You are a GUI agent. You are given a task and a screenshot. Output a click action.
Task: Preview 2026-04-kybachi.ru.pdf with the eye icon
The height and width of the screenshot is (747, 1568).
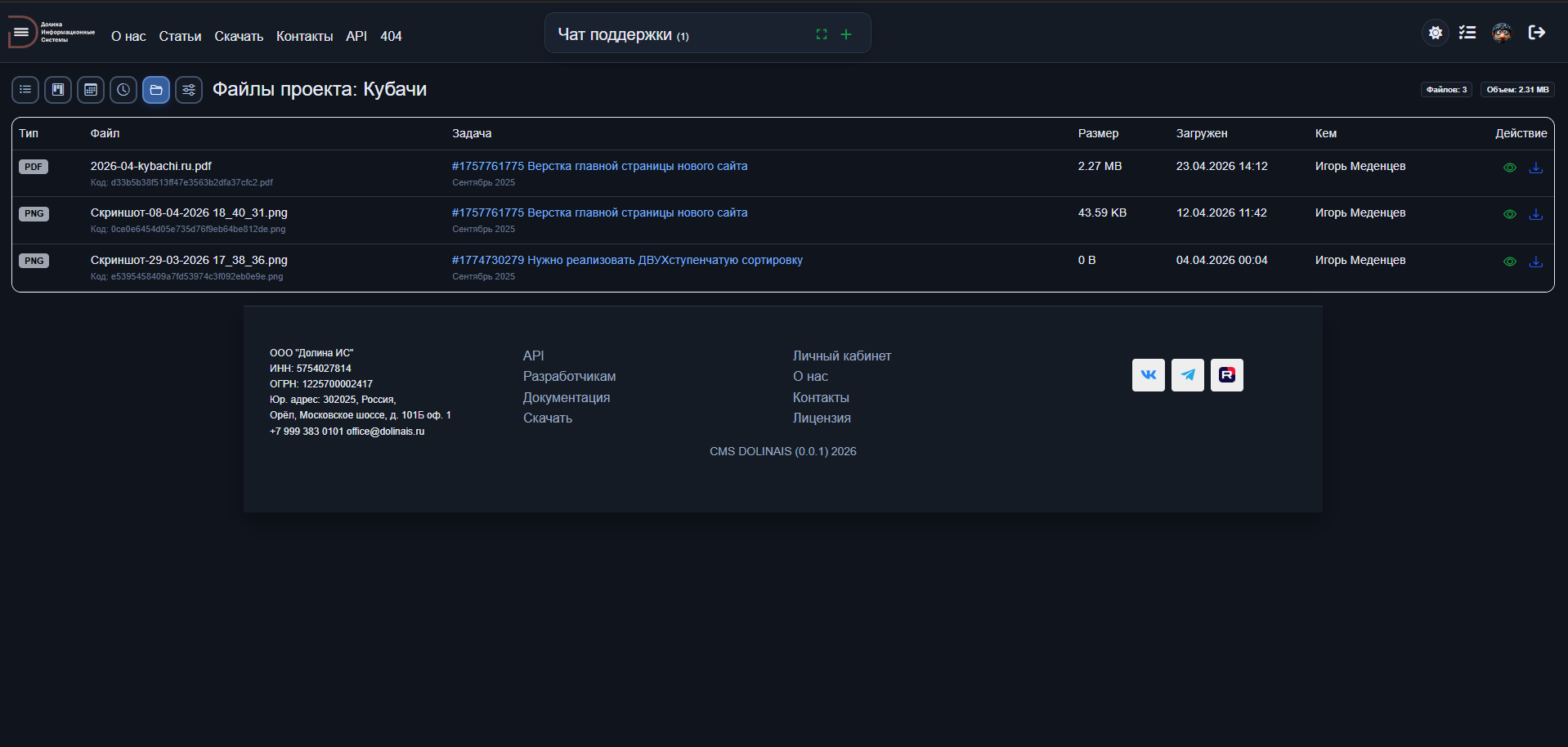tap(1510, 168)
